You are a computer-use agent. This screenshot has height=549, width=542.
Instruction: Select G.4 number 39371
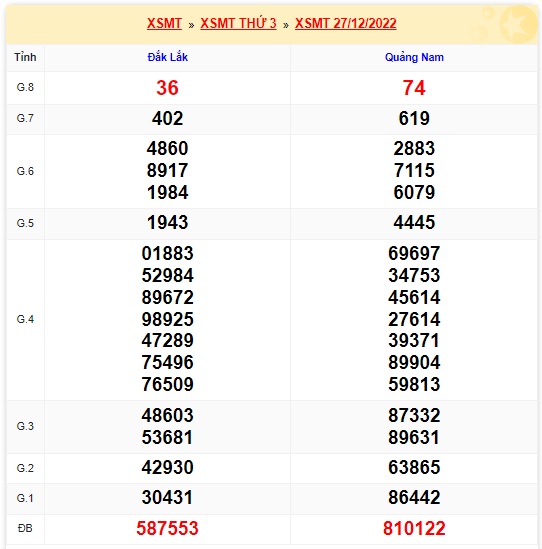(x=414, y=341)
